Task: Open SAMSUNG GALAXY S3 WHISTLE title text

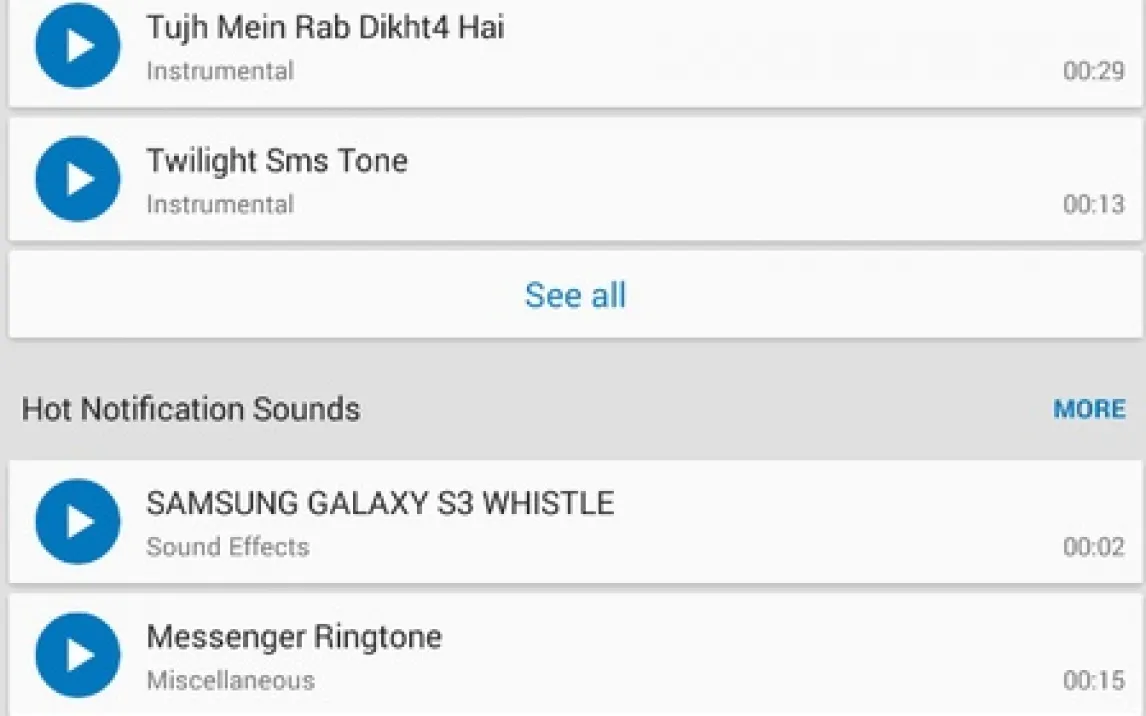Action: [x=380, y=503]
